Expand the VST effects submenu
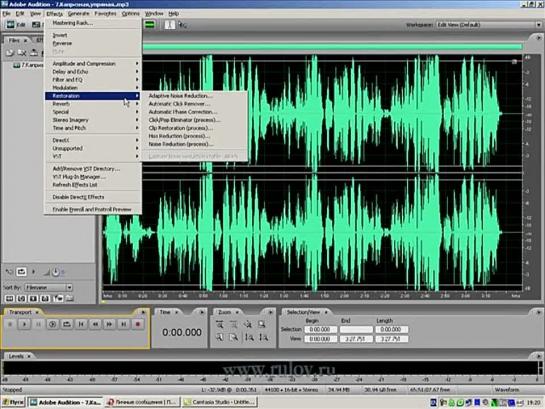Viewport: 545px width, 409px height. [92, 156]
